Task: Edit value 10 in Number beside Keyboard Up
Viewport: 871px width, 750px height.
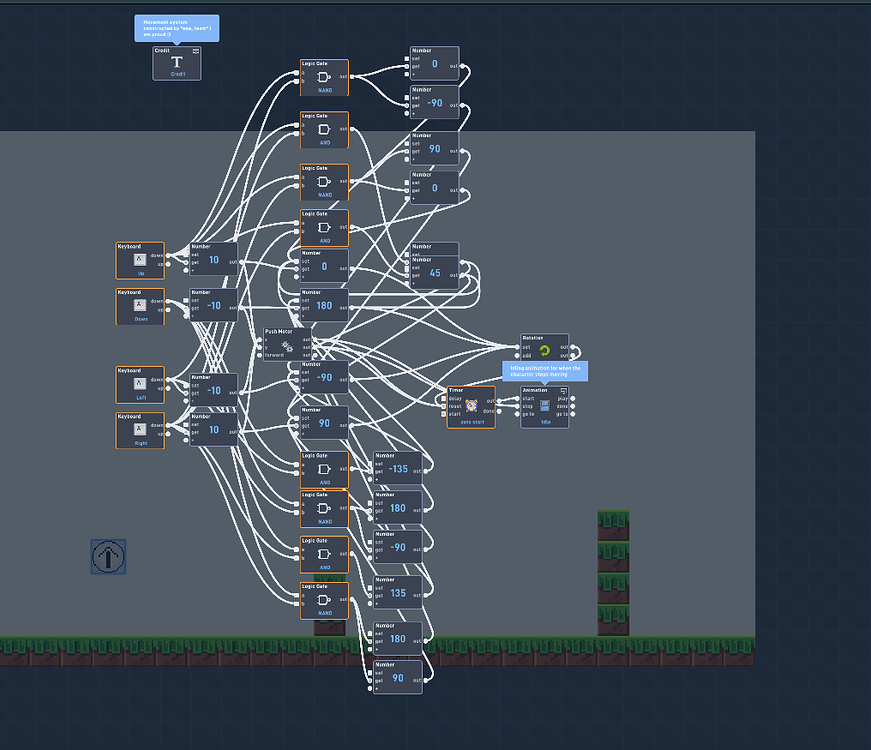Action: pyautogui.click(x=214, y=259)
